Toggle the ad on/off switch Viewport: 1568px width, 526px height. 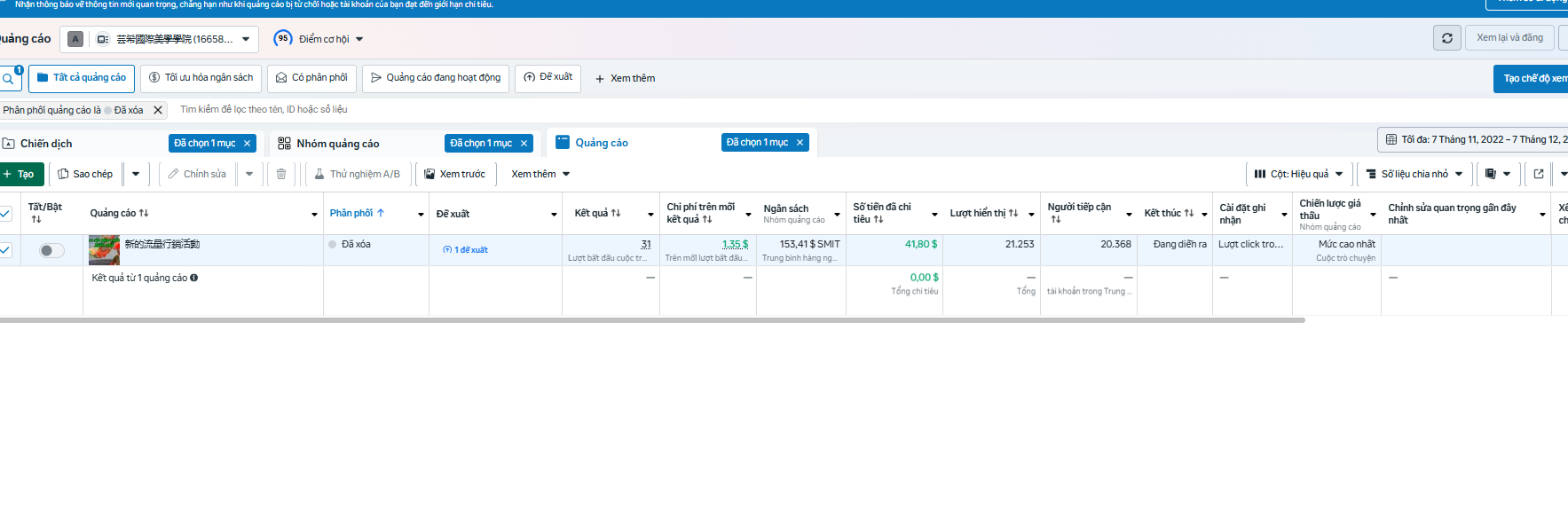52,250
